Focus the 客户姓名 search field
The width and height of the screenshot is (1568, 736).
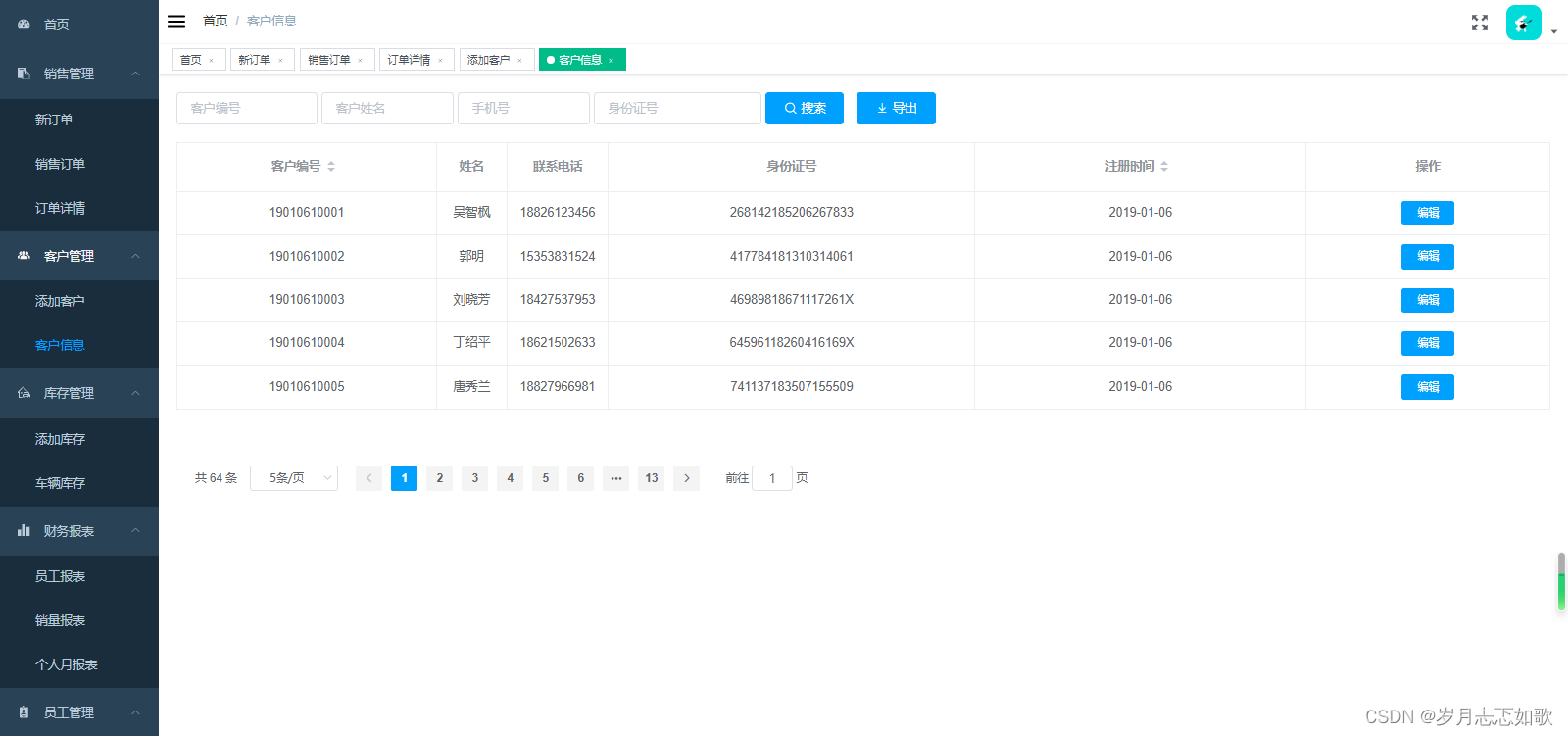click(387, 108)
